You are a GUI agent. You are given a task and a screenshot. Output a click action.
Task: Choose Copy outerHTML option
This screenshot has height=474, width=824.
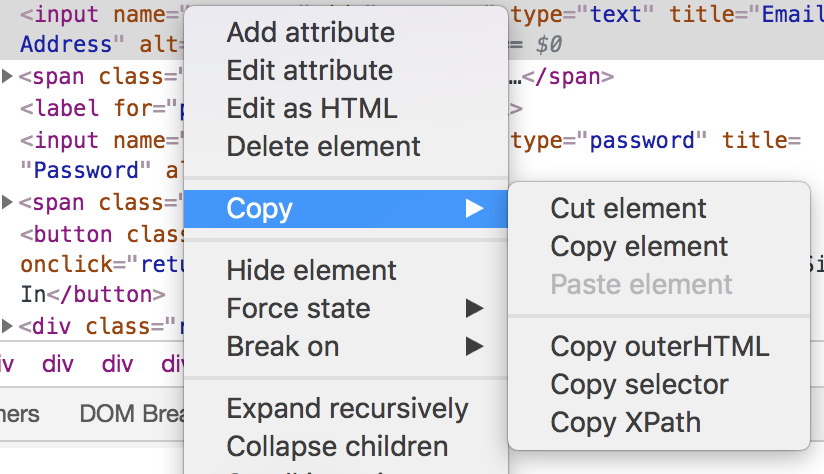(659, 347)
